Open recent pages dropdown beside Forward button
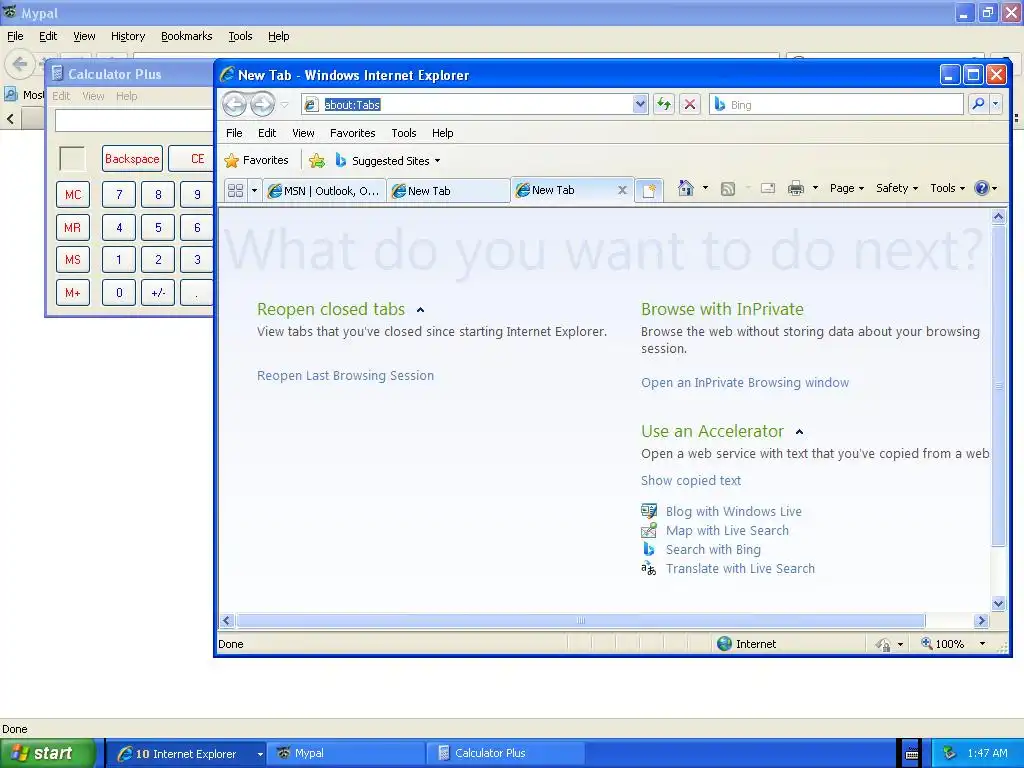 pos(285,104)
